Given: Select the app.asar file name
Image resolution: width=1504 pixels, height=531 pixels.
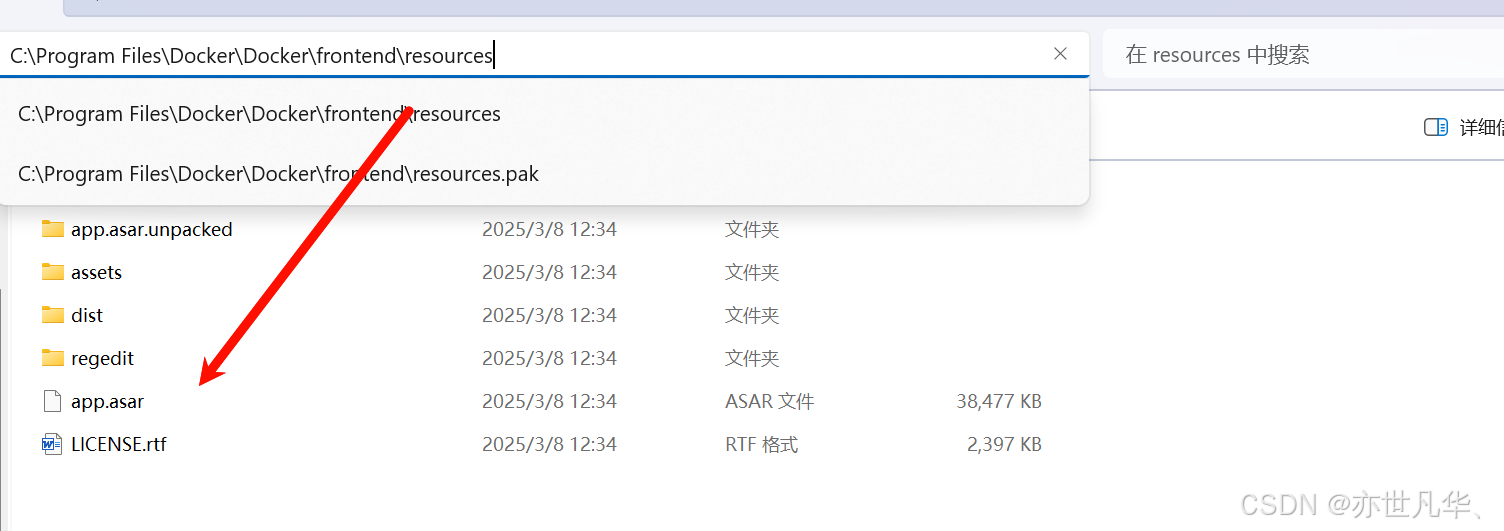Looking at the screenshot, I should (x=107, y=401).
